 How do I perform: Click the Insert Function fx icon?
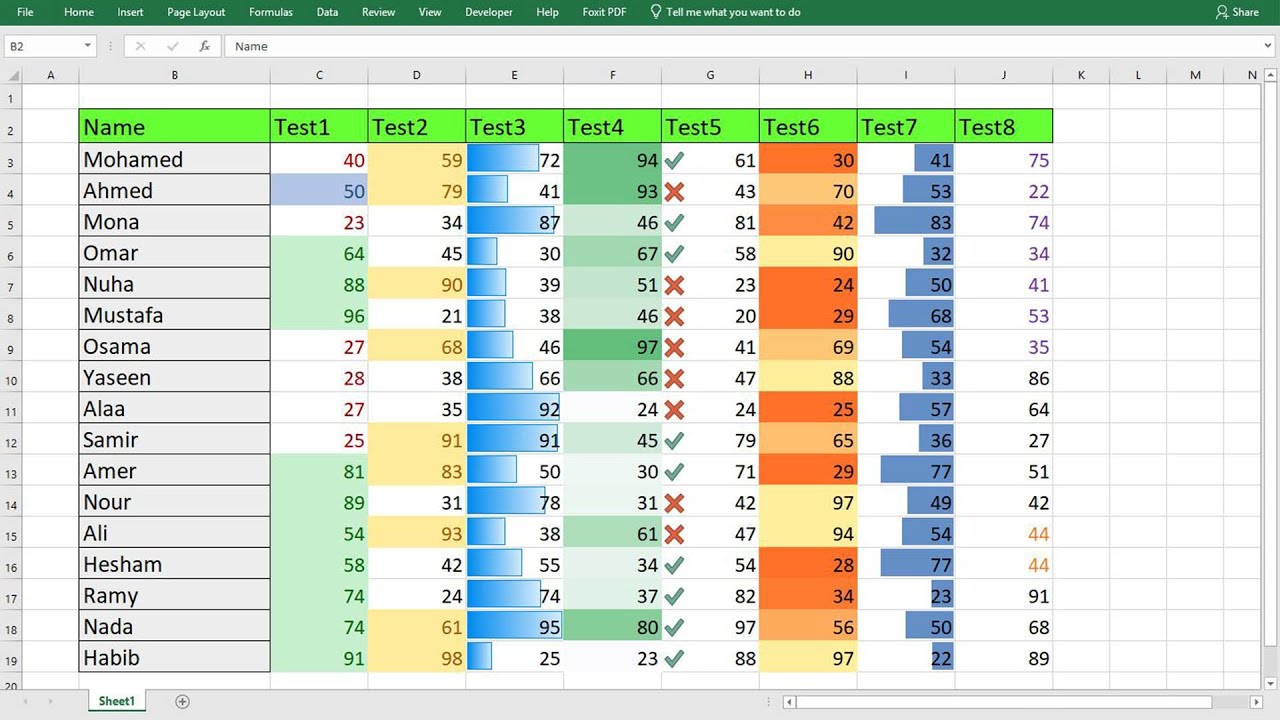(204, 46)
